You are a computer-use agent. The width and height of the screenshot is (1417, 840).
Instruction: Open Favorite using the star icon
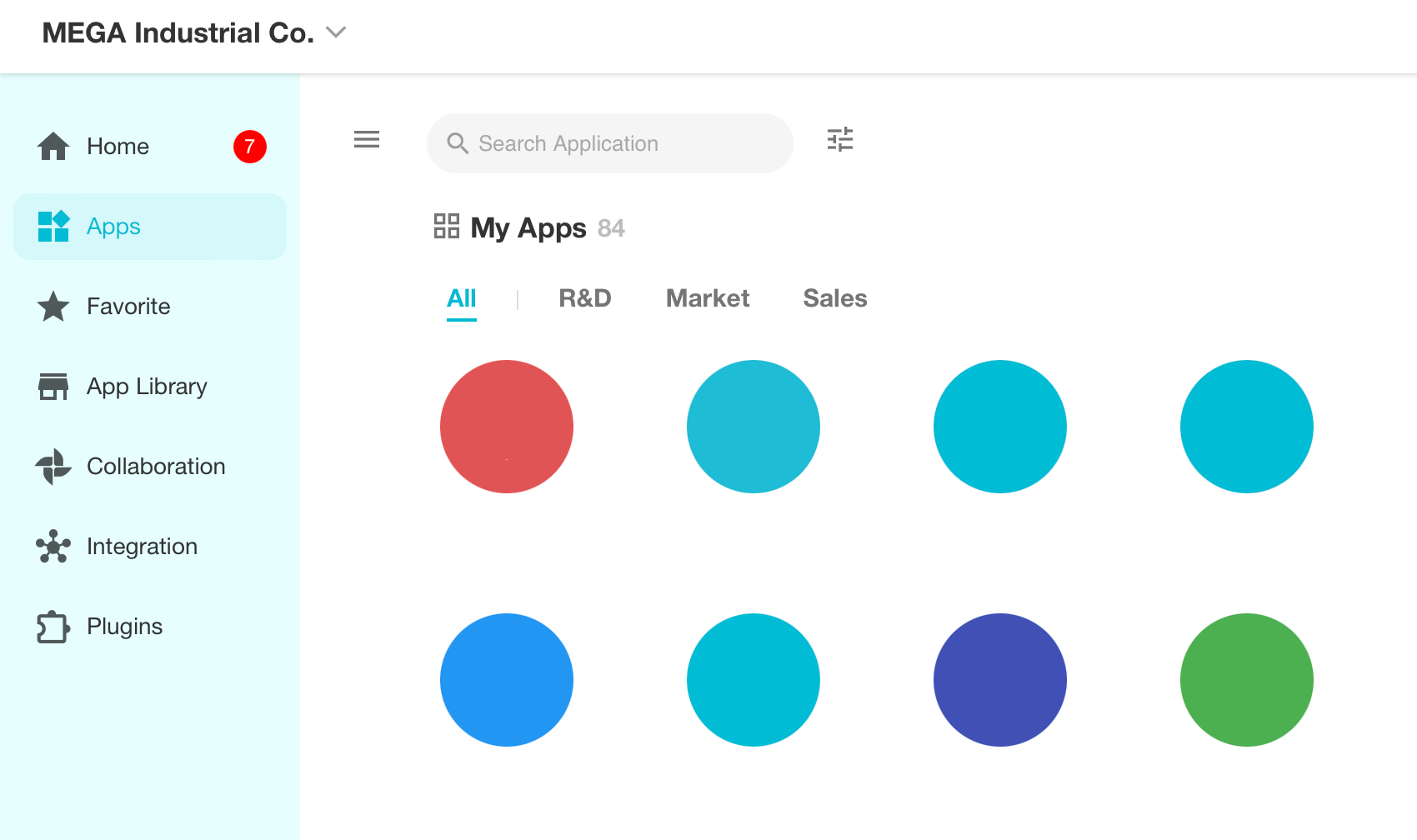pyautogui.click(x=53, y=307)
